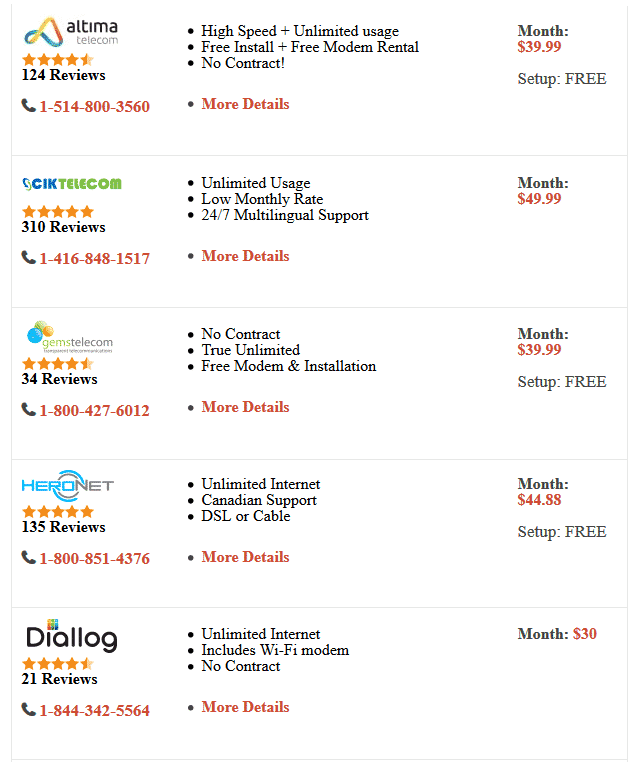Show More Details for HeroNet
This screenshot has width=630, height=762.
[x=245, y=557]
